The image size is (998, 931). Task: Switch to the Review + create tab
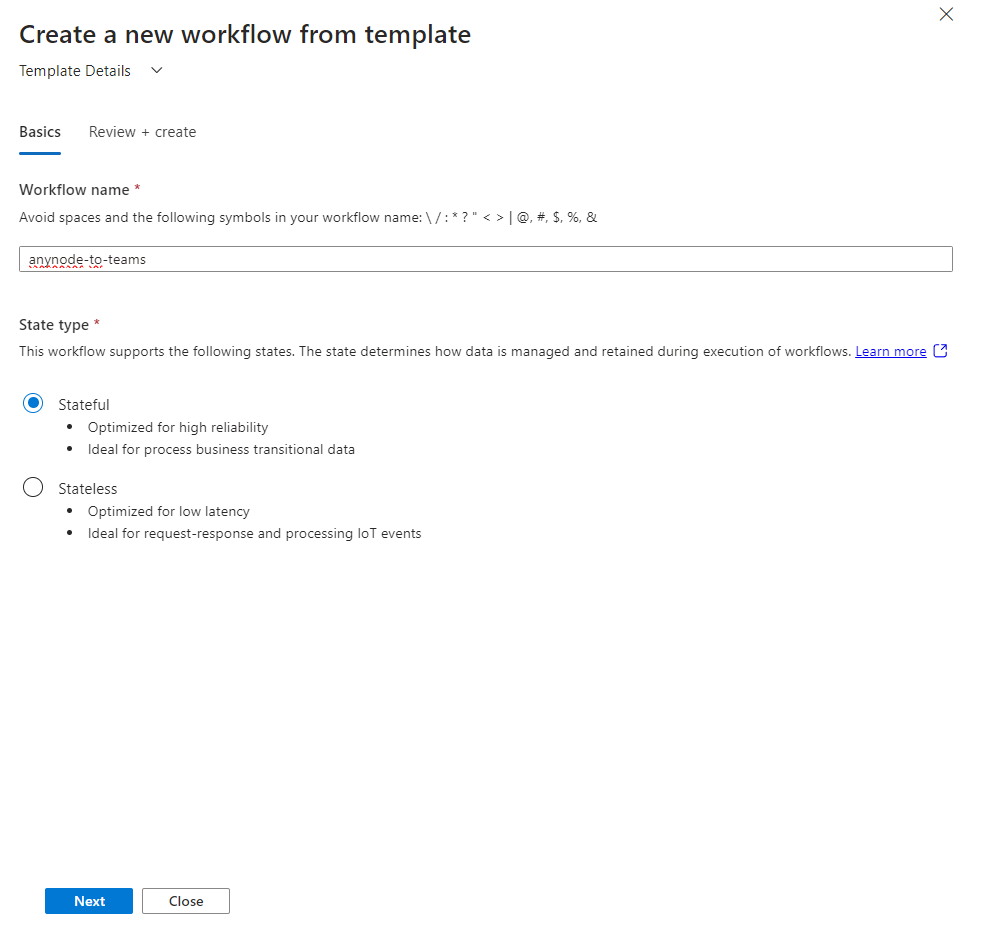[x=142, y=131]
